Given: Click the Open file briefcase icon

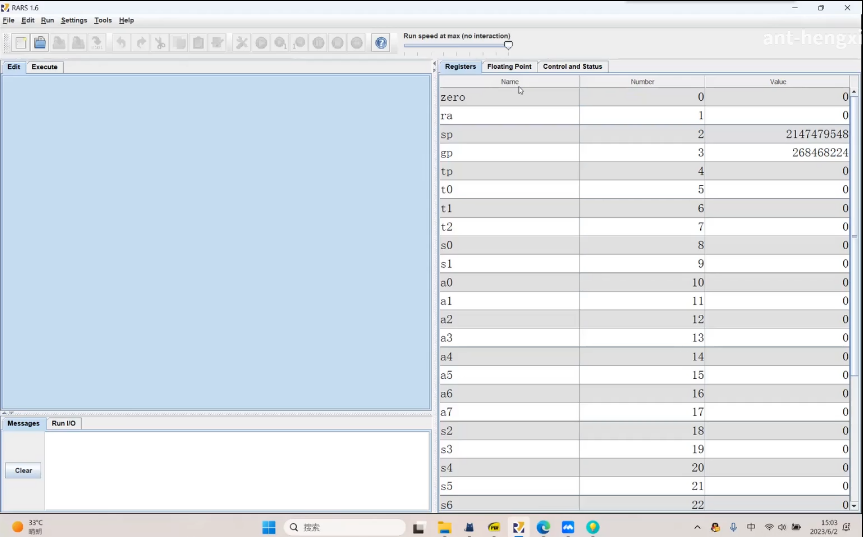Looking at the screenshot, I should point(40,43).
